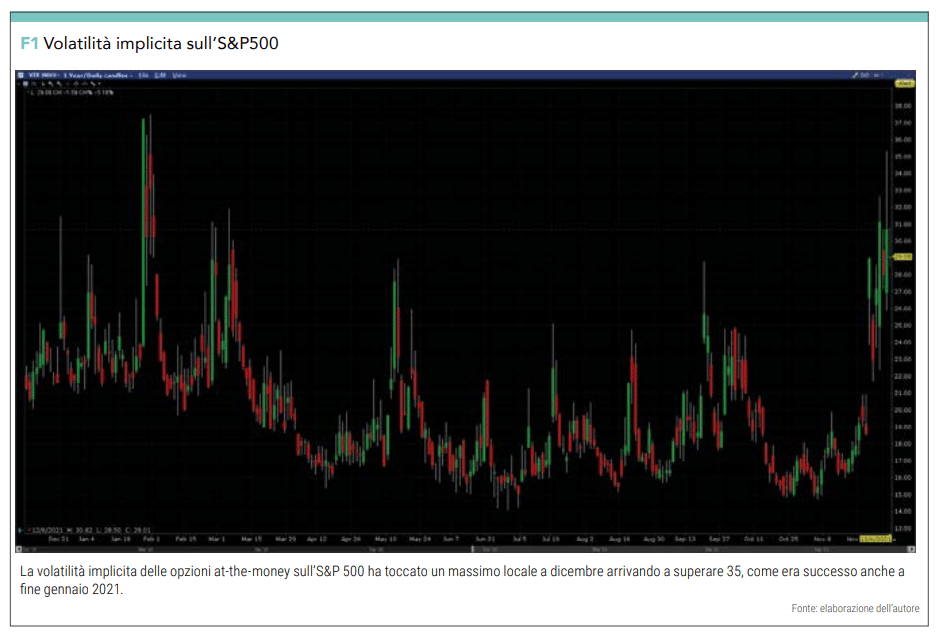Click the 'Feb 1' date label

[x=151, y=539]
